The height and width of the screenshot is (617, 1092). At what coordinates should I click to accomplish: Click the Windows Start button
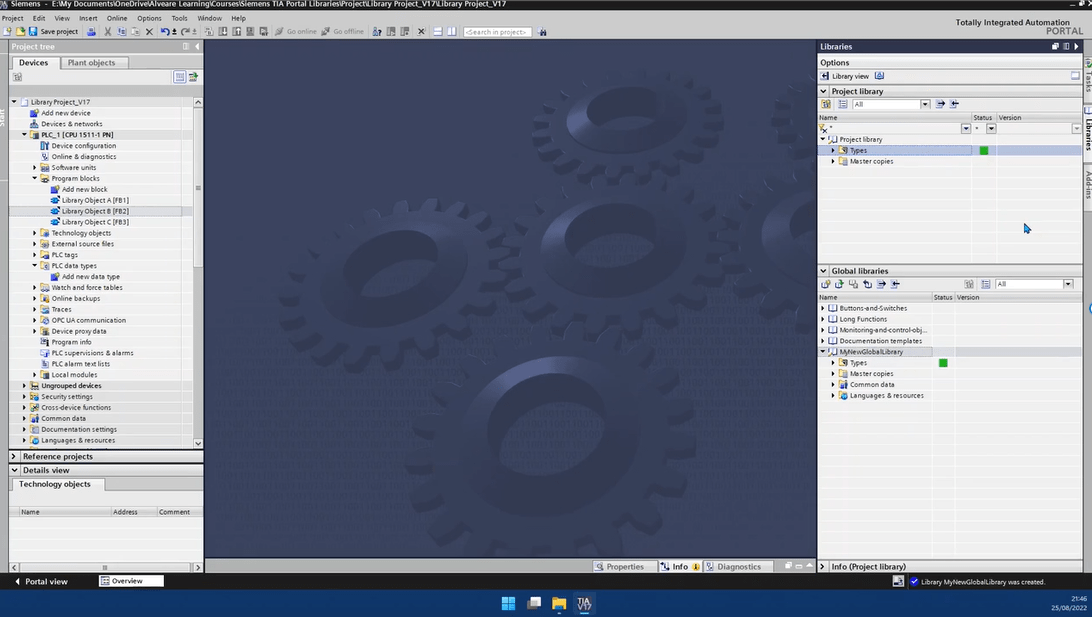(x=508, y=603)
